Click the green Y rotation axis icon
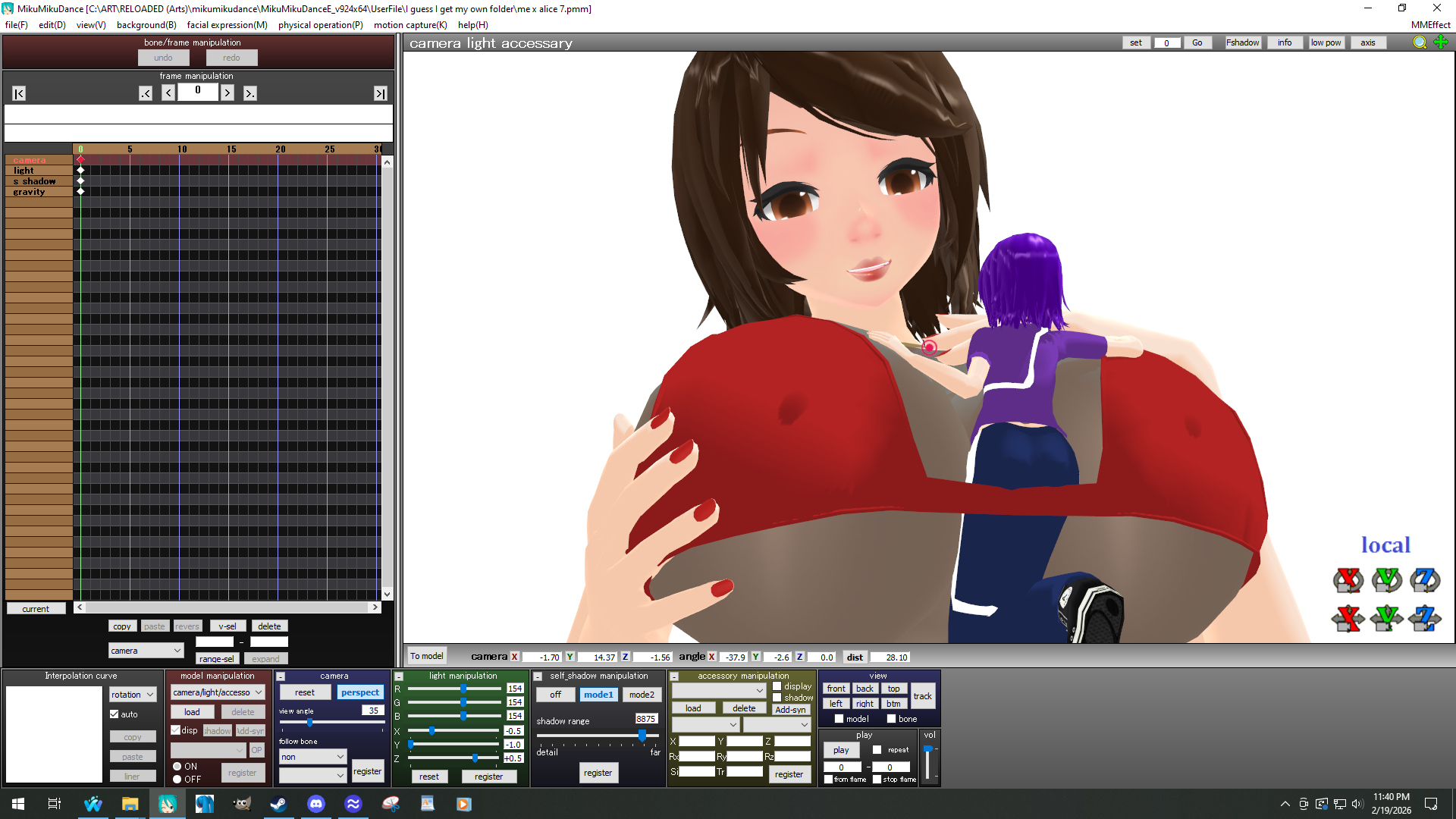The image size is (1456, 819). point(1386,580)
